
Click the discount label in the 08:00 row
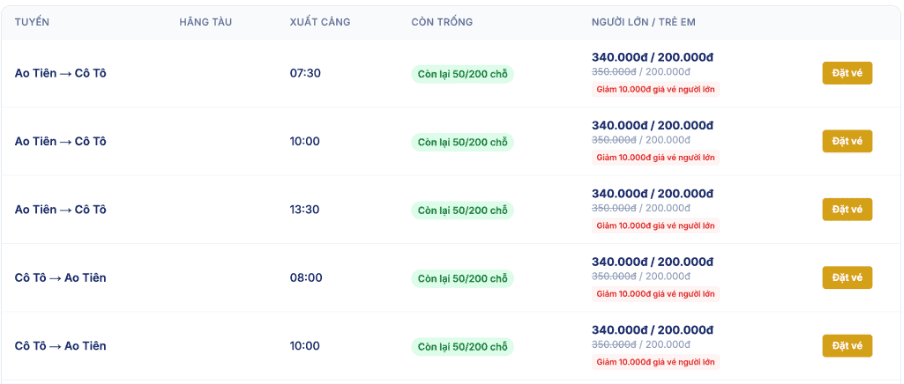click(x=656, y=294)
